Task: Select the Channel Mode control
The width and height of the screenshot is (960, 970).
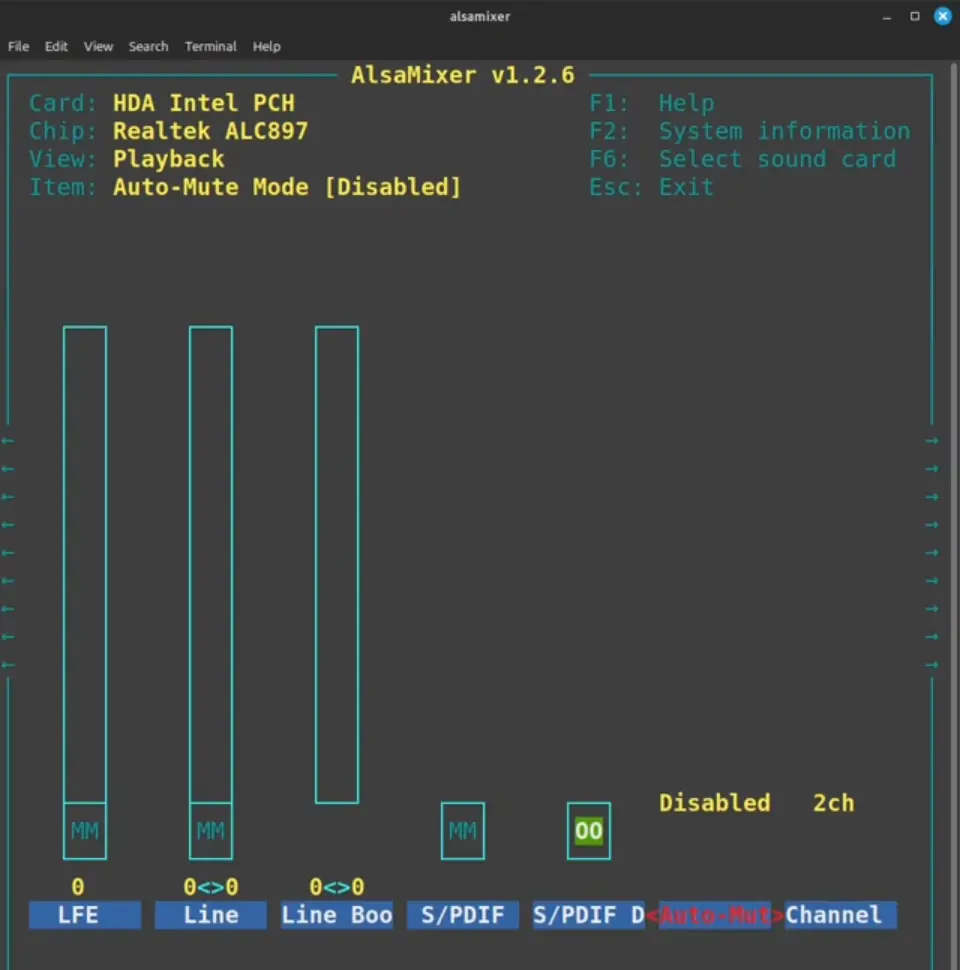Action: 839,914
